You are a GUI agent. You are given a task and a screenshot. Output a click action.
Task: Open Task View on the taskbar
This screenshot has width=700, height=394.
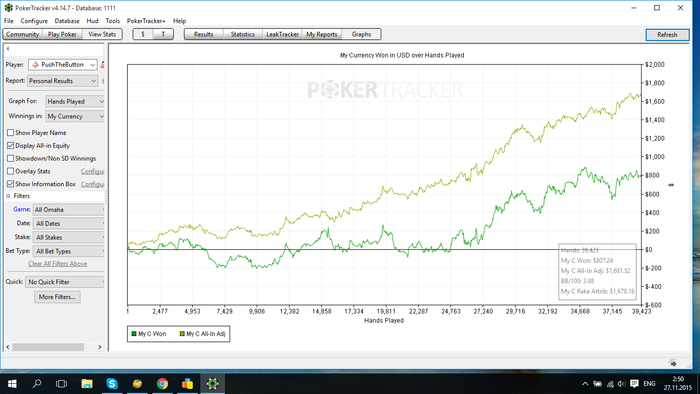tap(62, 384)
